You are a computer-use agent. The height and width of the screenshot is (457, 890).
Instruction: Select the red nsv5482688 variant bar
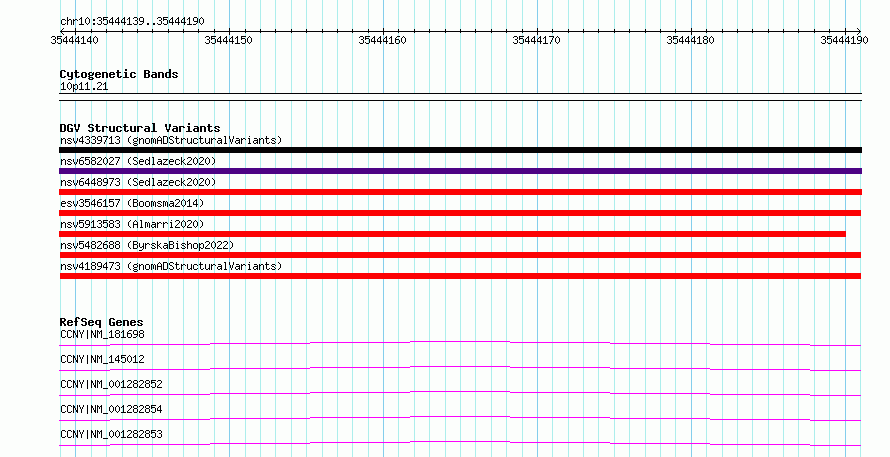[460, 255]
